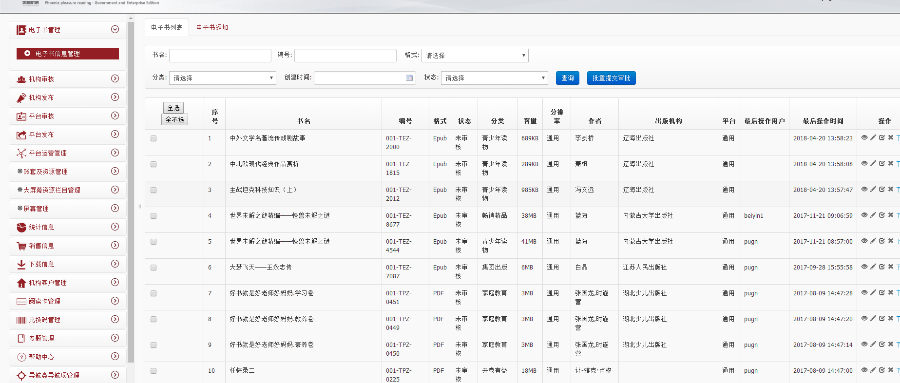
Task: Collapse the 电子书管理 section chevron
Action: click(114, 29)
